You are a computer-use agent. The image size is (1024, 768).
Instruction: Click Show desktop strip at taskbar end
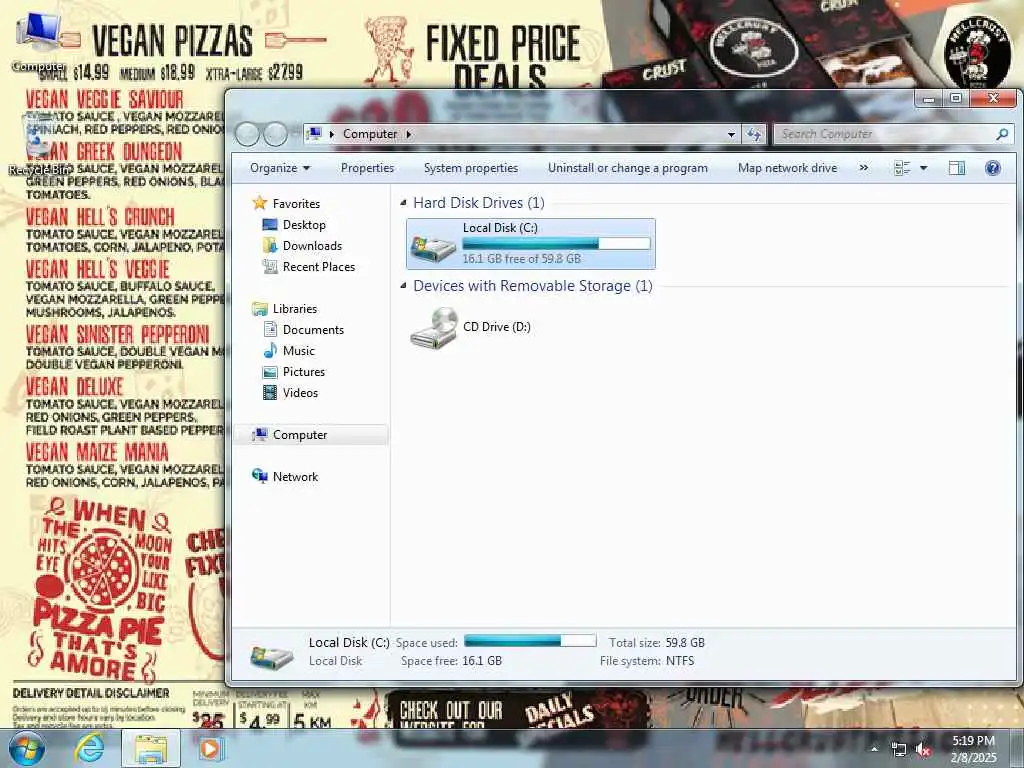1019,749
